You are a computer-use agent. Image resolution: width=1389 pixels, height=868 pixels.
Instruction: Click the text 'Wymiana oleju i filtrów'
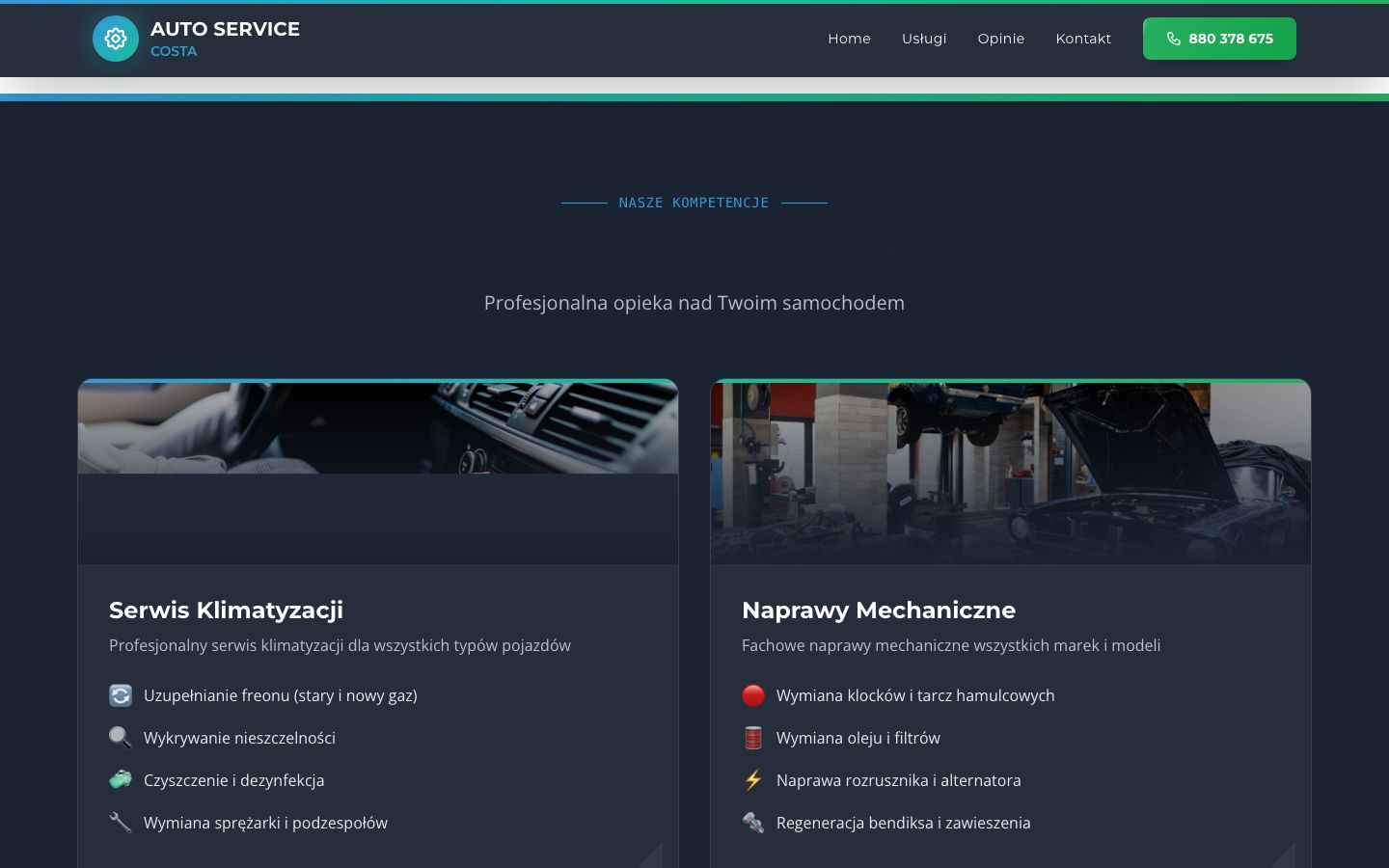(858, 738)
